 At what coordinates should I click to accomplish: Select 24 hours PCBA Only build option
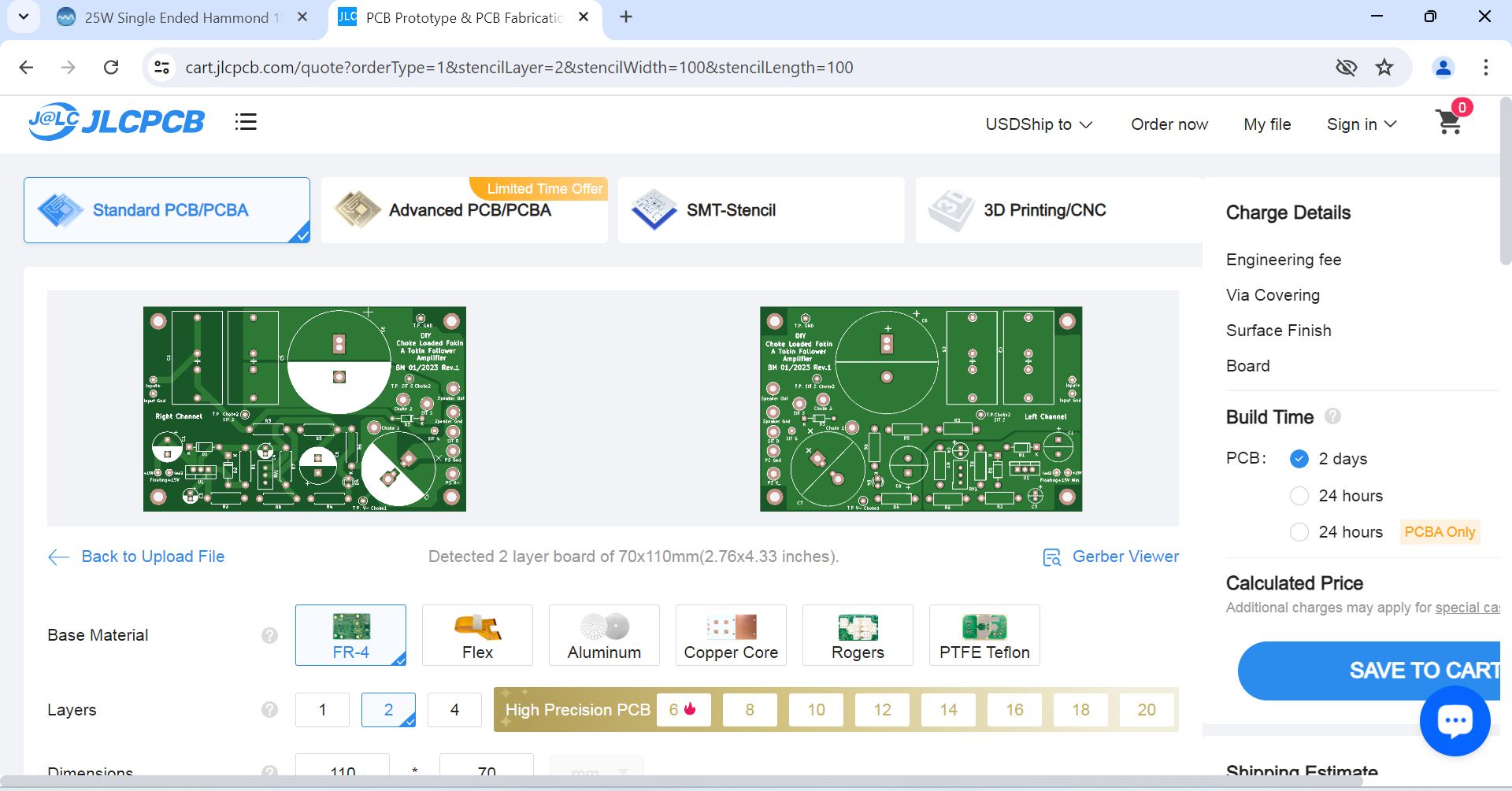1299,532
